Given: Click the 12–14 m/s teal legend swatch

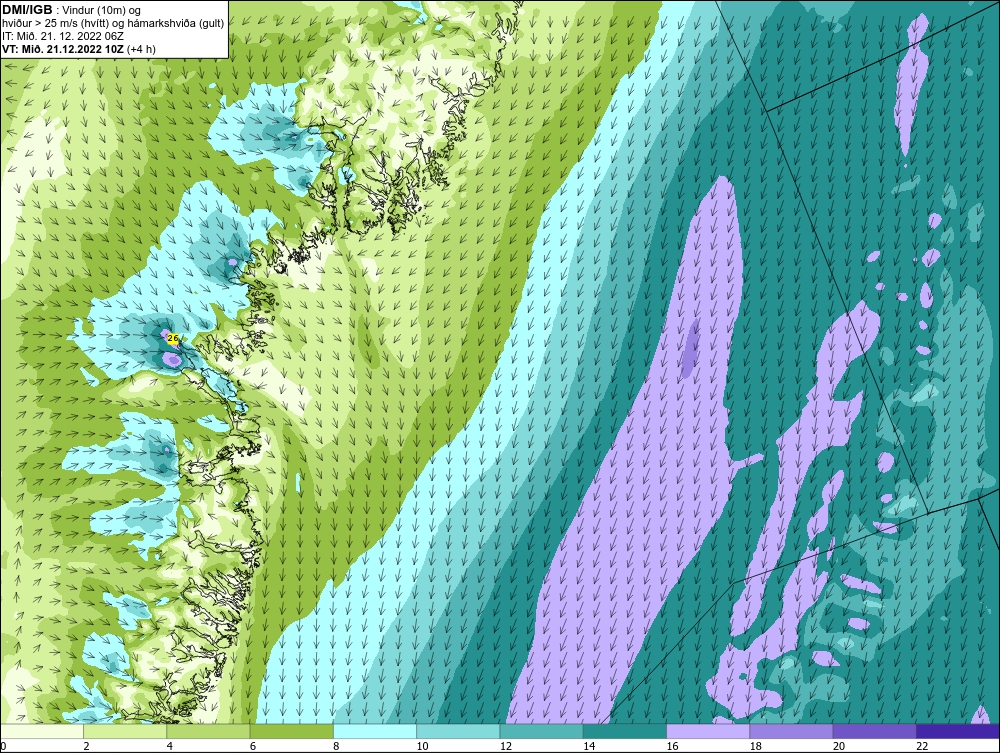Looking at the screenshot, I should click(541, 731).
